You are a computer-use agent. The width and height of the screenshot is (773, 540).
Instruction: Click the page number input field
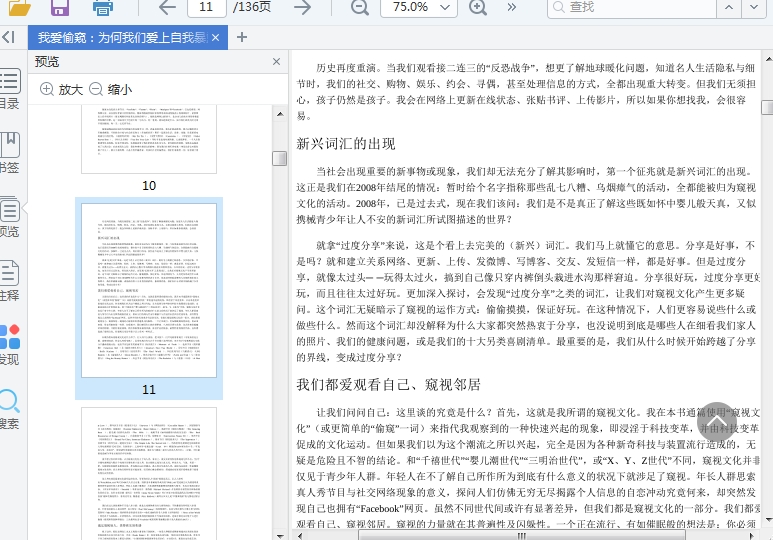pyautogui.click(x=206, y=7)
